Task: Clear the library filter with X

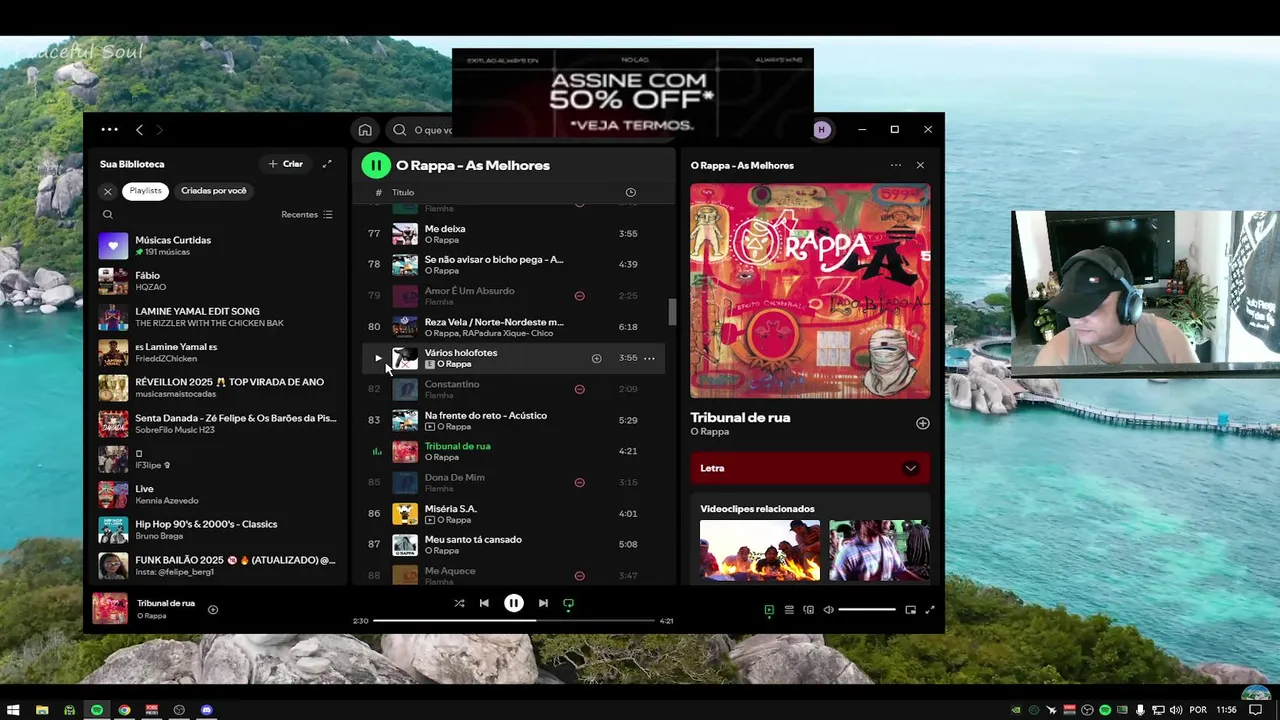Action: tap(108, 191)
